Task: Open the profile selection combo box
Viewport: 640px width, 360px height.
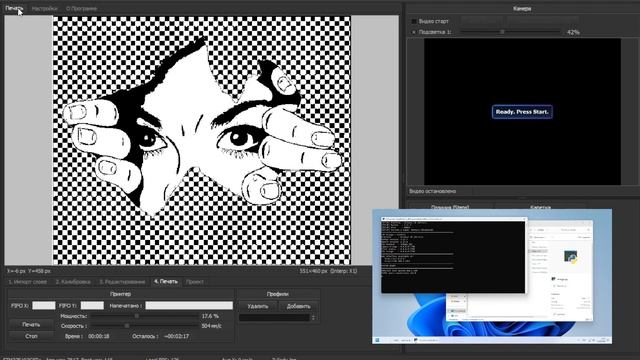Action: point(274,318)
